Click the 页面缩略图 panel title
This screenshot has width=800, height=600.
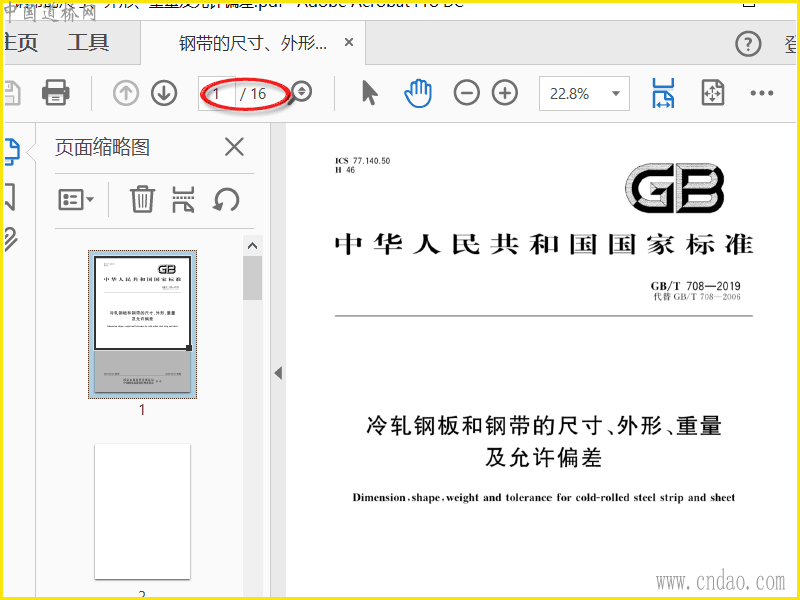pyautogui.click(x=102, y=147)
